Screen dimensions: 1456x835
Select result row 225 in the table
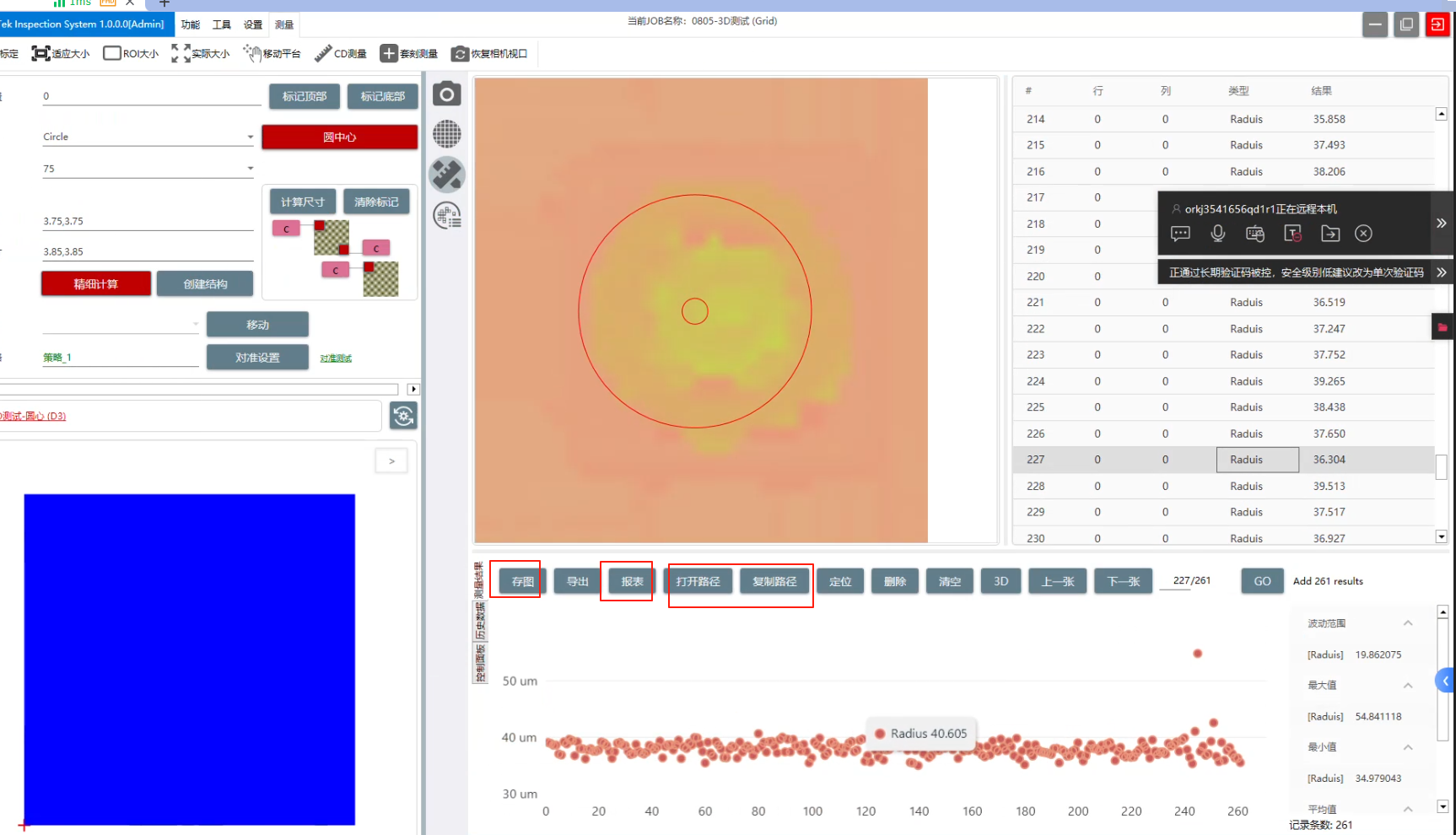1223,407
